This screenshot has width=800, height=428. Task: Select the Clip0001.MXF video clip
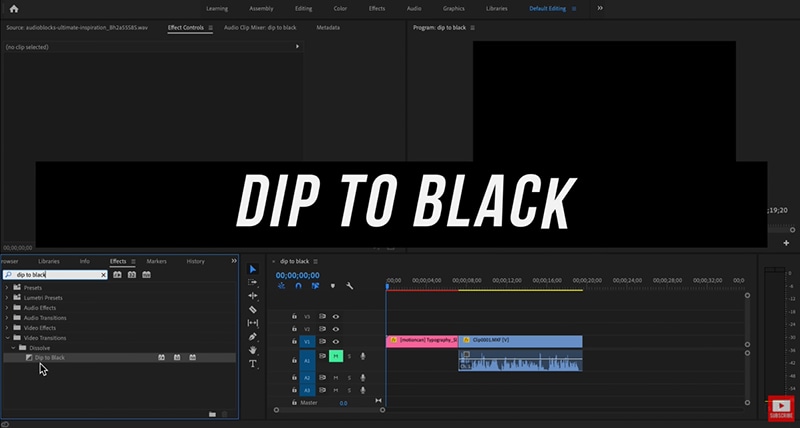click(x=520, y=340)
